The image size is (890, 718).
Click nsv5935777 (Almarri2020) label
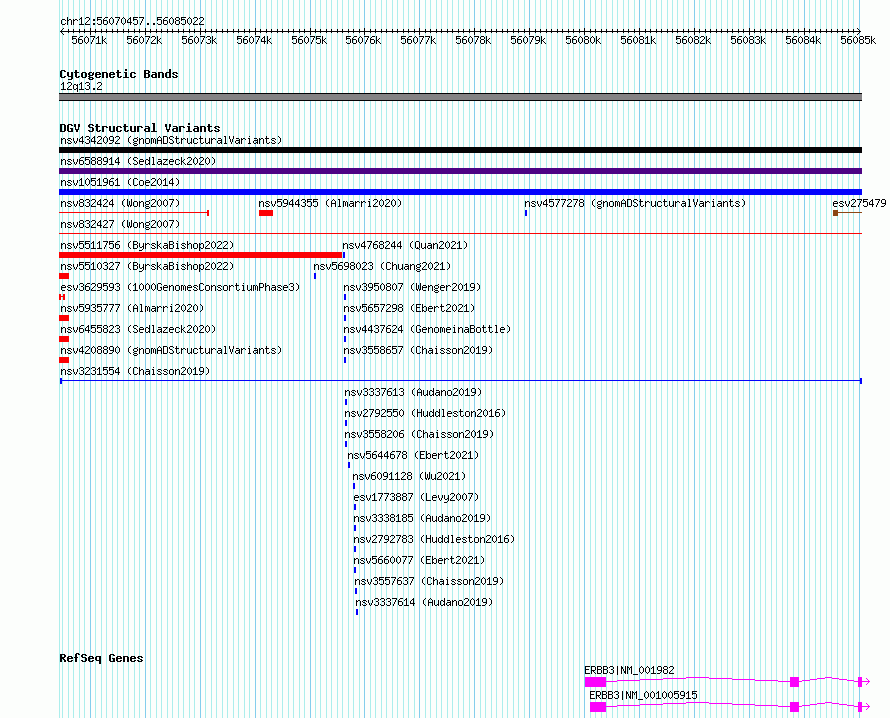coord(132,308)
